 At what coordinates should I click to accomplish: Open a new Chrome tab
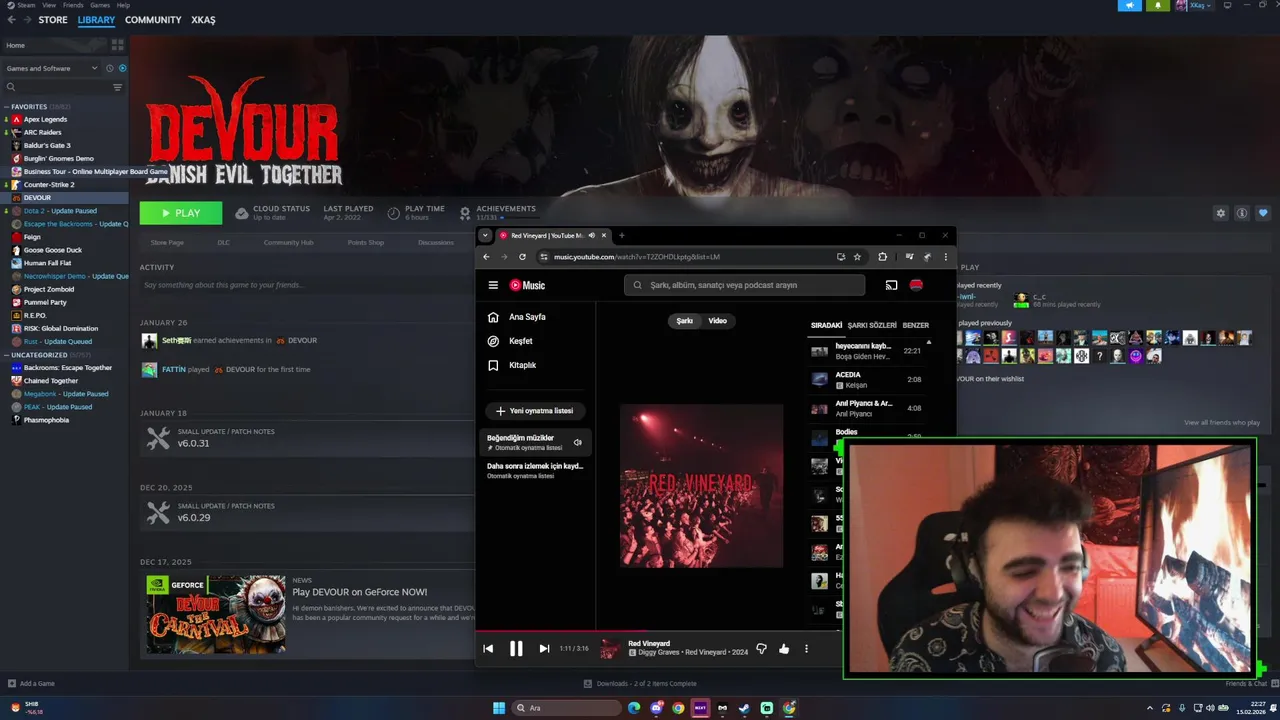click(621, 236)
